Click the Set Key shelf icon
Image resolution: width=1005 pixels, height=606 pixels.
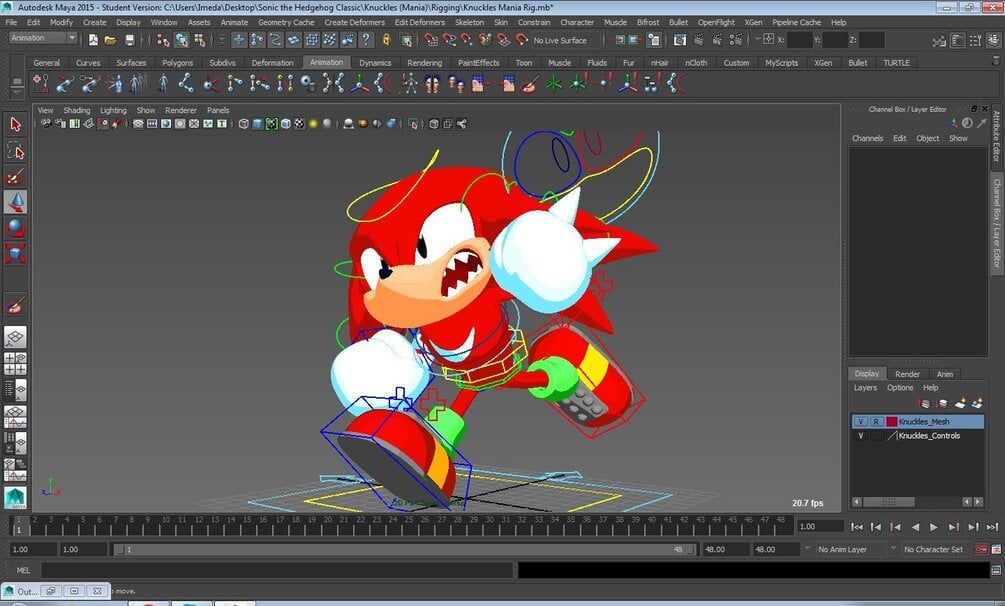tap(41, 83)
